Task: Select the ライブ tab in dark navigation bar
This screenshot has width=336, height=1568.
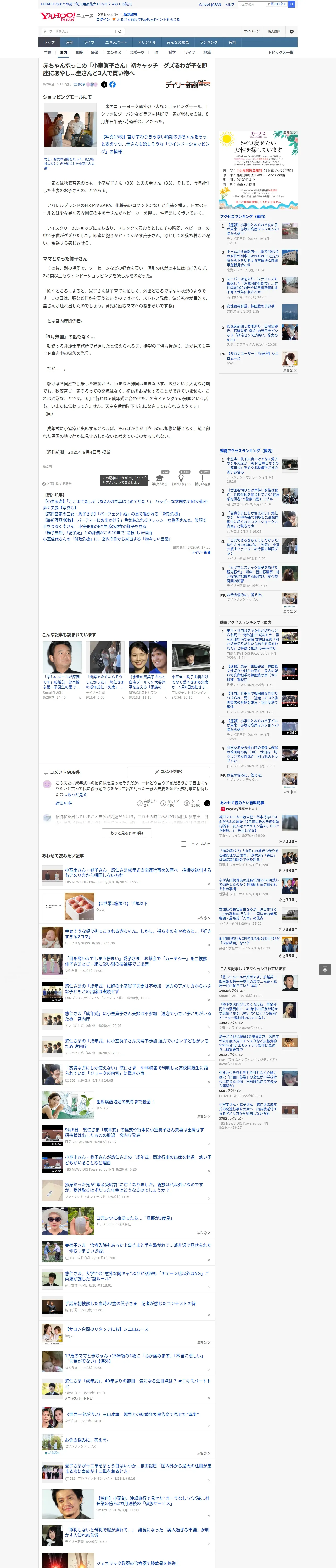Action: 89,43
